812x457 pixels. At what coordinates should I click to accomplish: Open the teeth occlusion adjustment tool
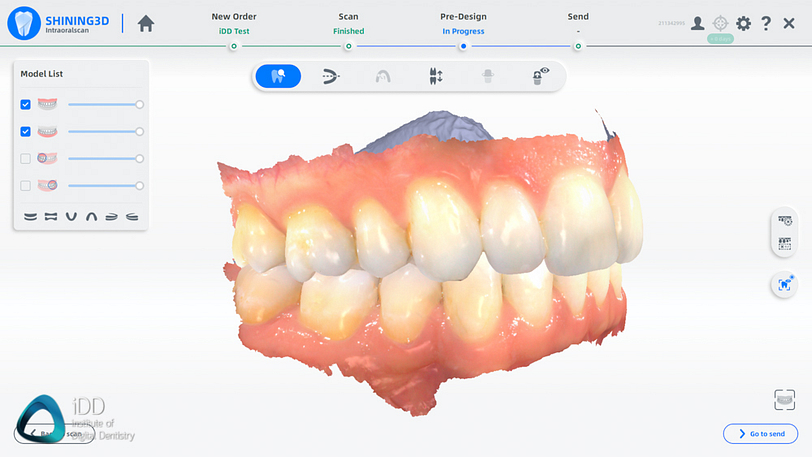(435, 76)
